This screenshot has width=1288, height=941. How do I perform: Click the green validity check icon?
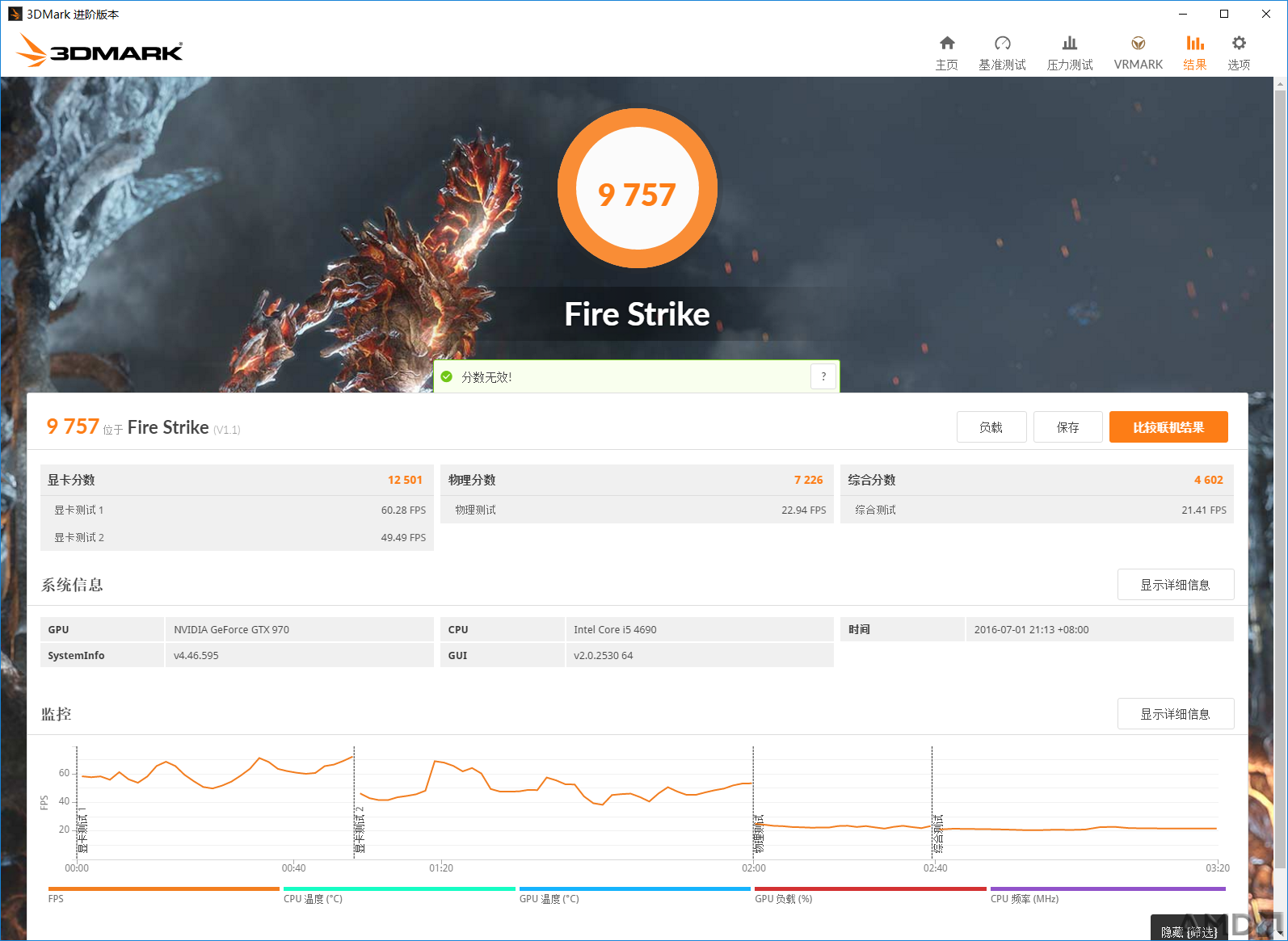447,376
